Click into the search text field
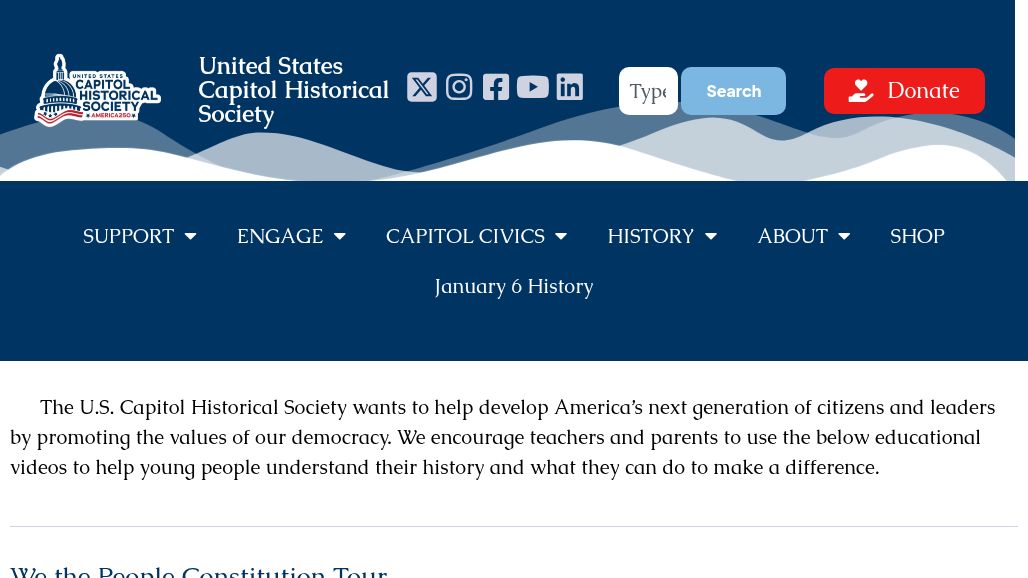Screen dimensions: 1028x578 point(648,91)
